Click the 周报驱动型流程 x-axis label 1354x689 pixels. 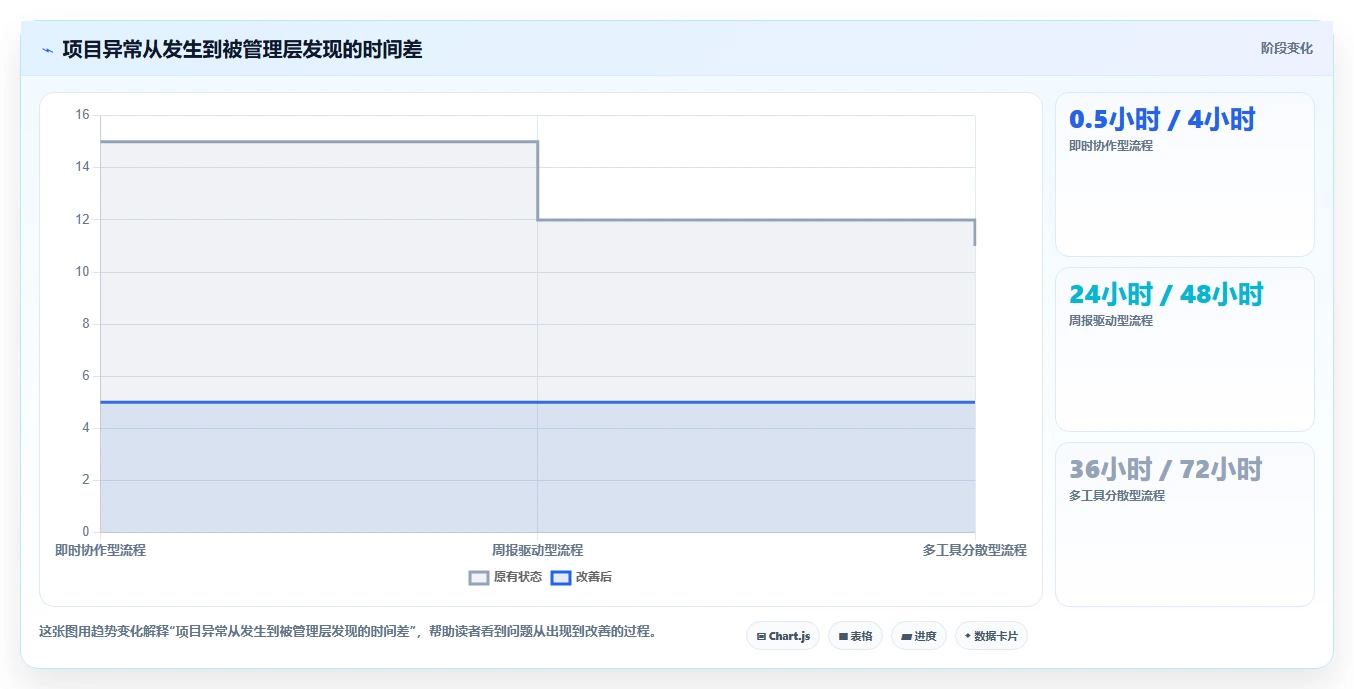(537, 550)
